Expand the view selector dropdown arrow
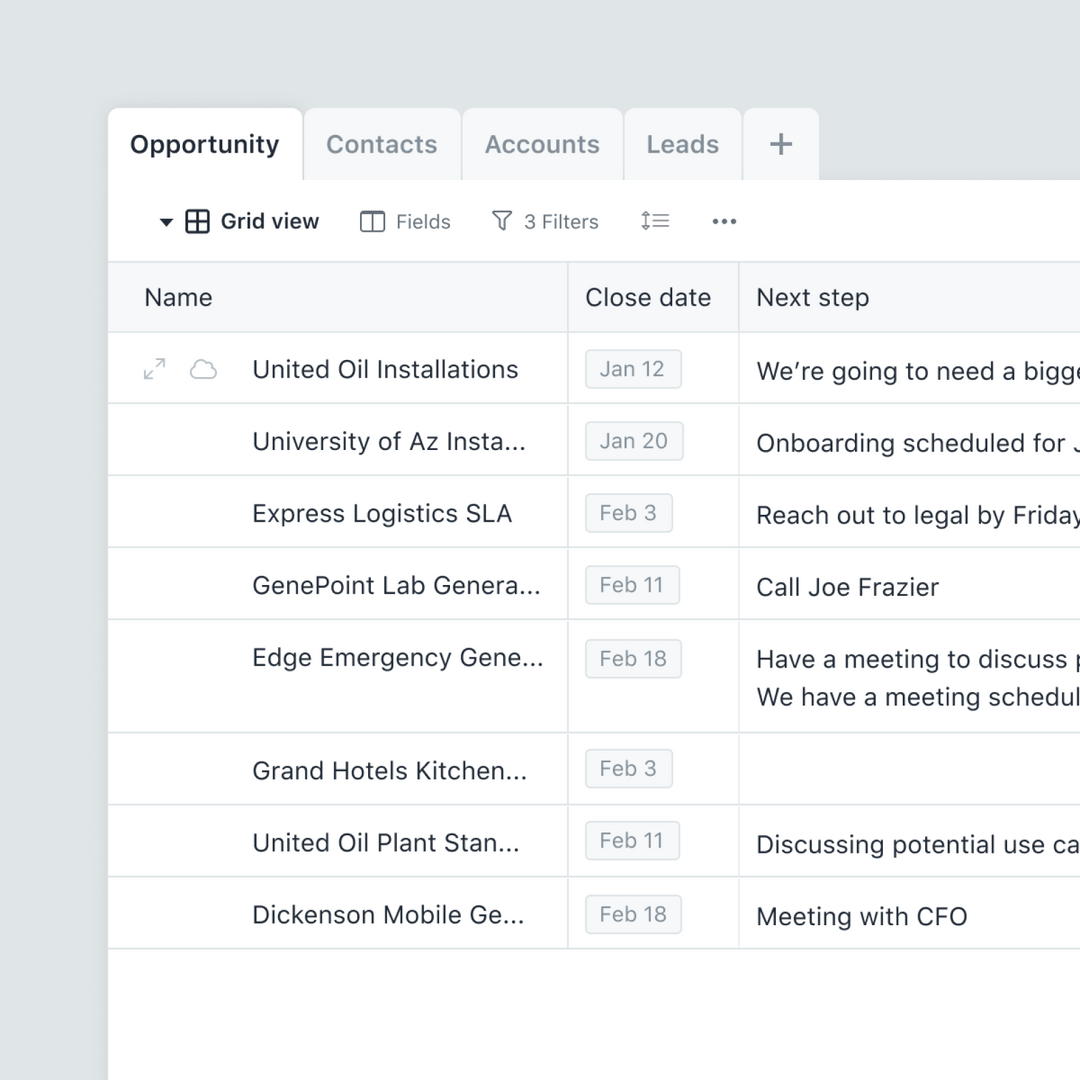Image resolution: width=1080 pixels, height=1080 pixels. click(166, 222)
